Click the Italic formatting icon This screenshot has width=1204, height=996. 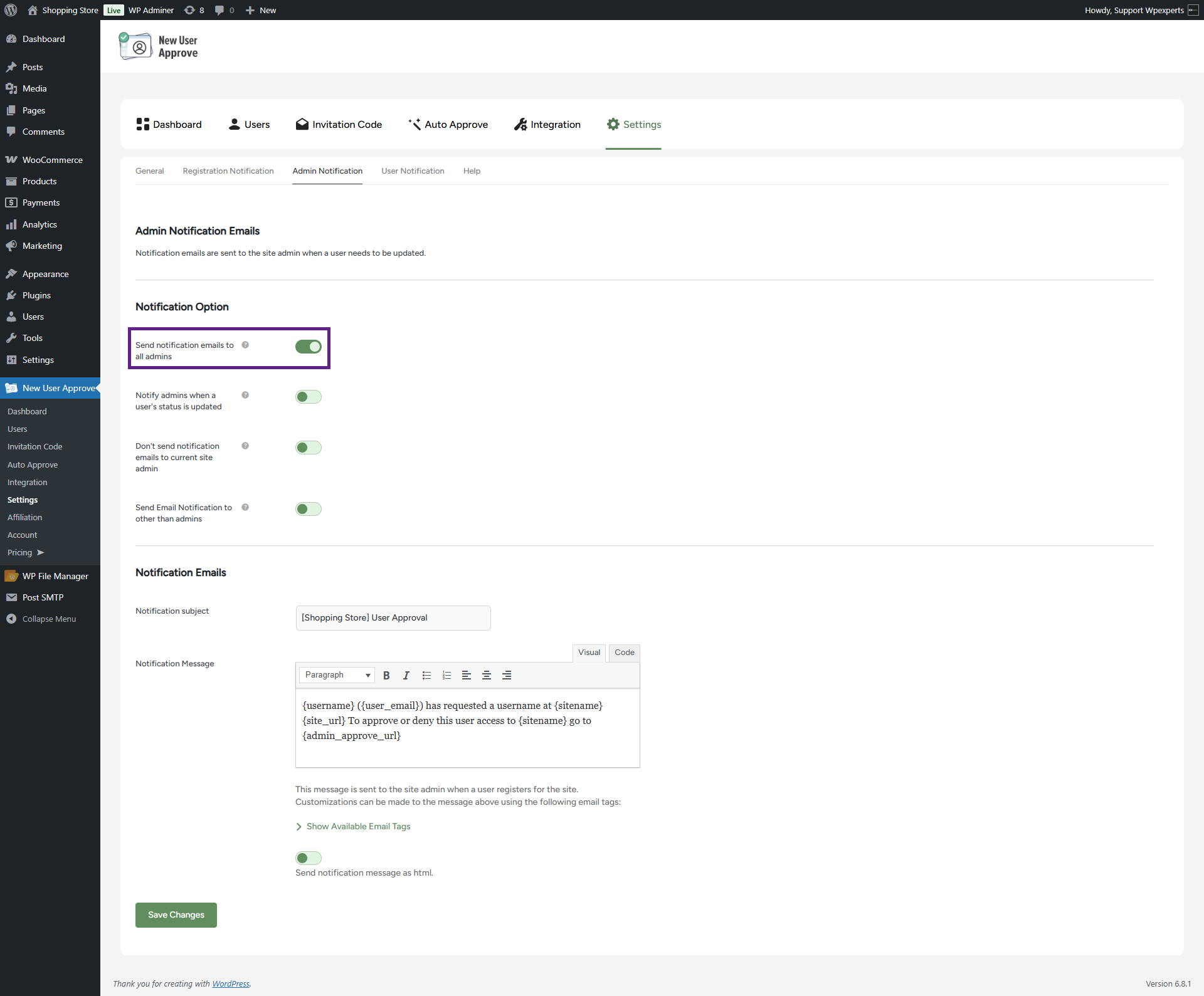[406, 675]
